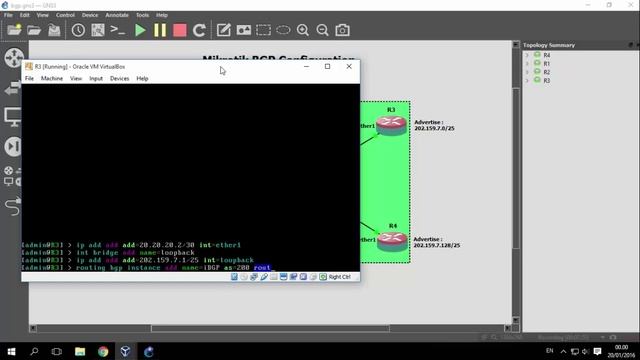Click the canvas horizontal scrollbar thumb

point(270,328)
